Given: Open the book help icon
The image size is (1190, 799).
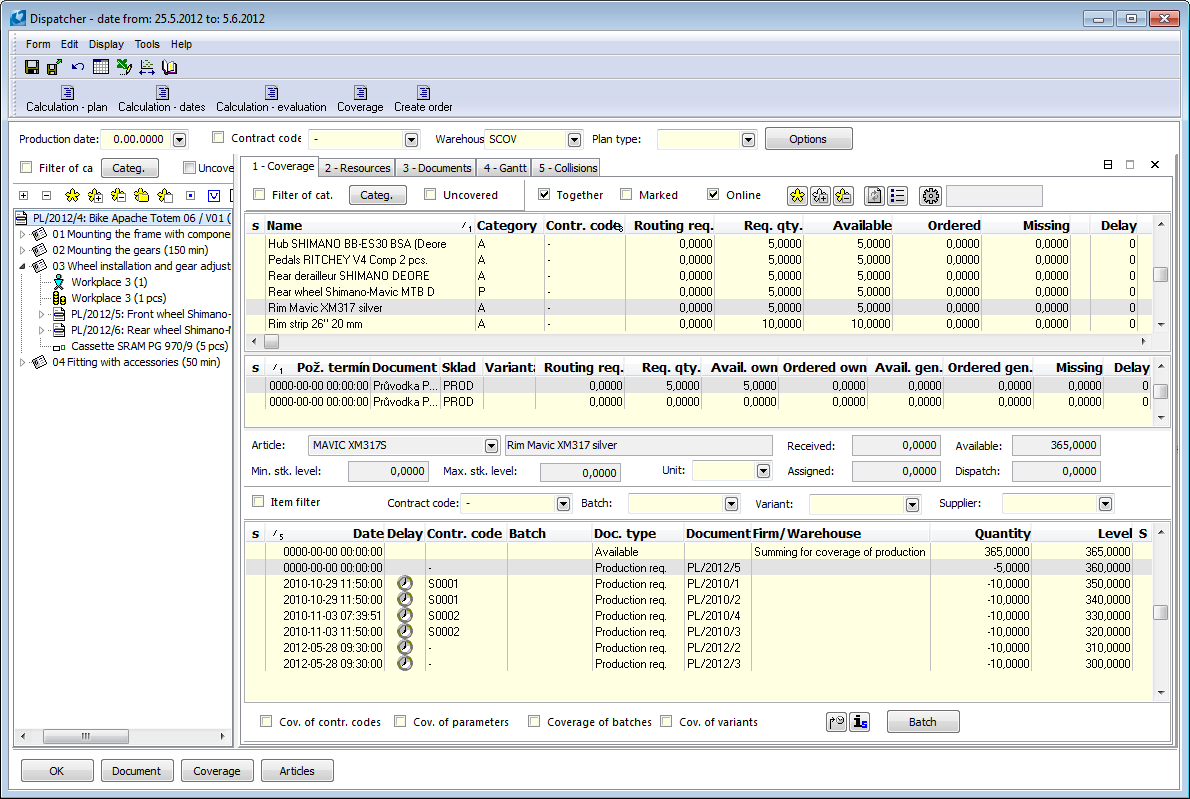Looking at the screenshot, I should click(x=169, y=67).
